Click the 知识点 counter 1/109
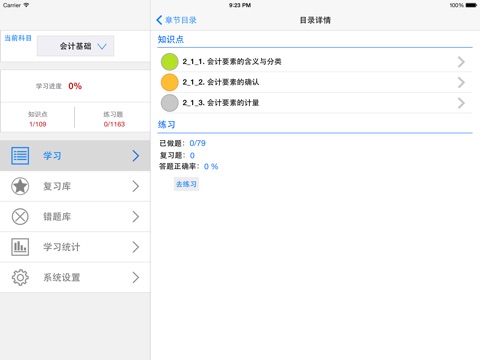Screen dimensions: 480x360 38,124
